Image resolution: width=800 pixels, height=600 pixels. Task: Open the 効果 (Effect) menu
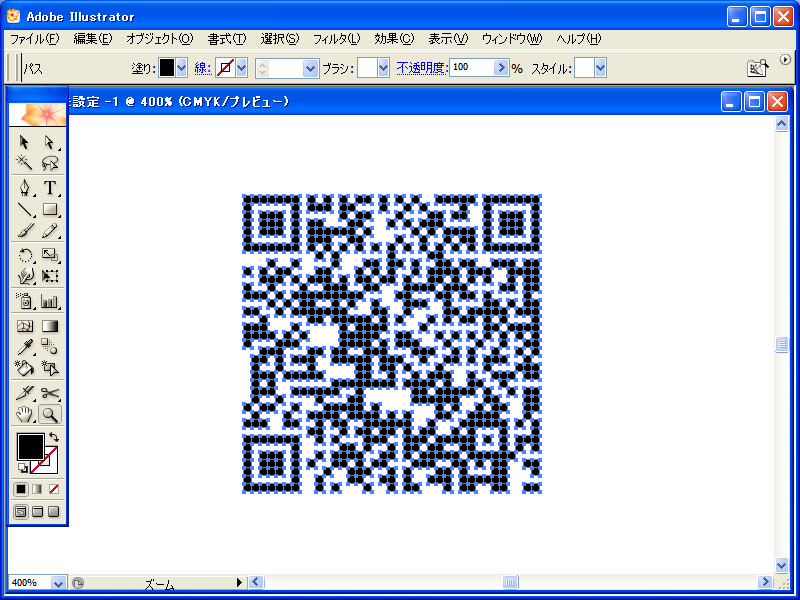(394, 39)
